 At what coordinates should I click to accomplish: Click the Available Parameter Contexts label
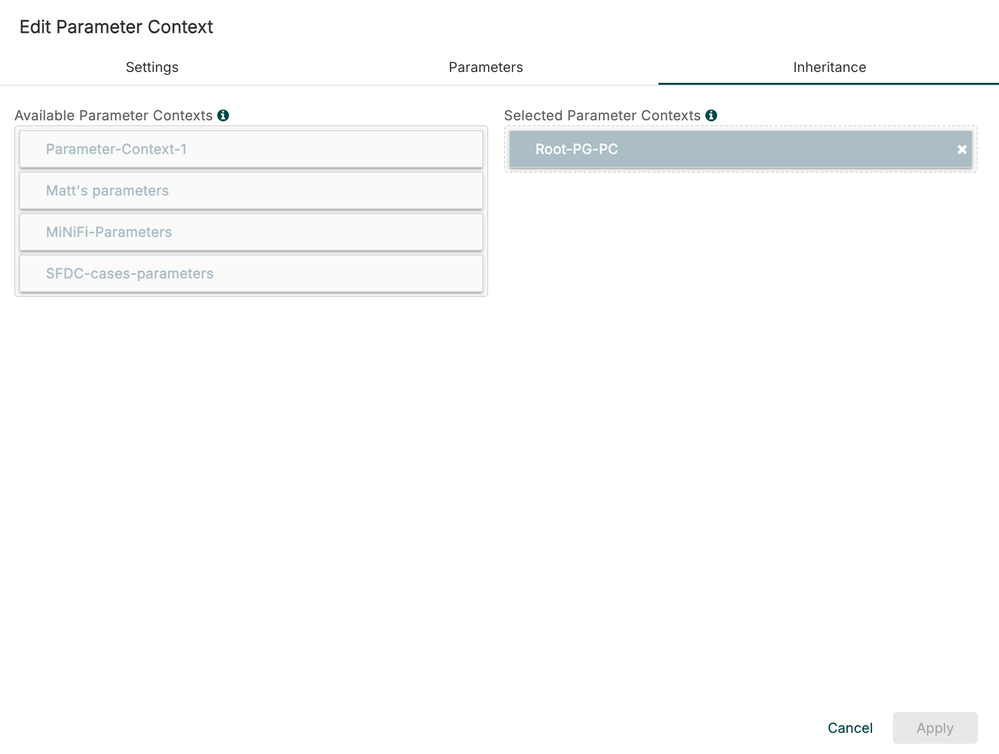[x=113, y=116]
